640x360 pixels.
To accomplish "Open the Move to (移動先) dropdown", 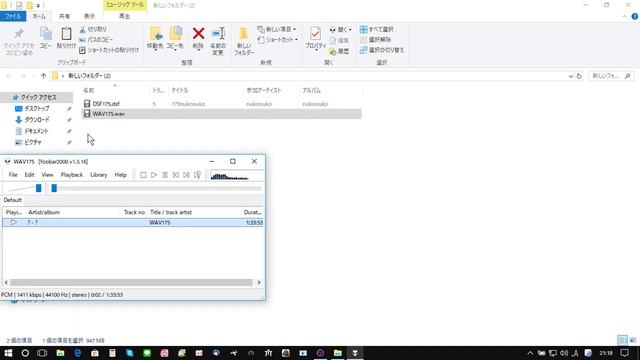I will (x=155, y=38).
